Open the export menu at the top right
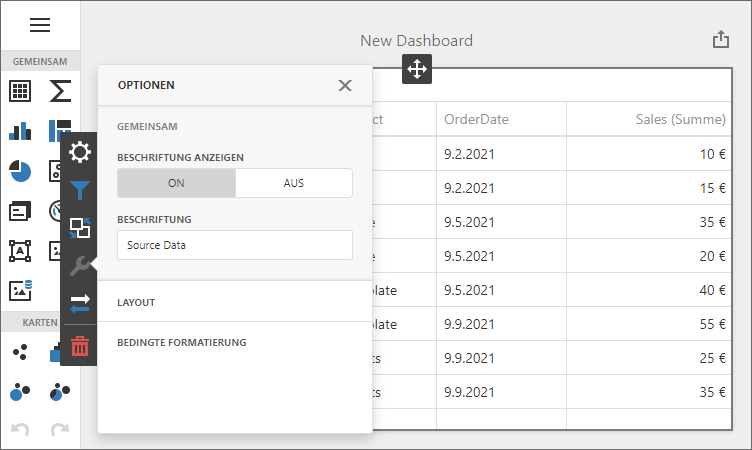Viewport: 752px width, 450px height. tap(720, 39)
